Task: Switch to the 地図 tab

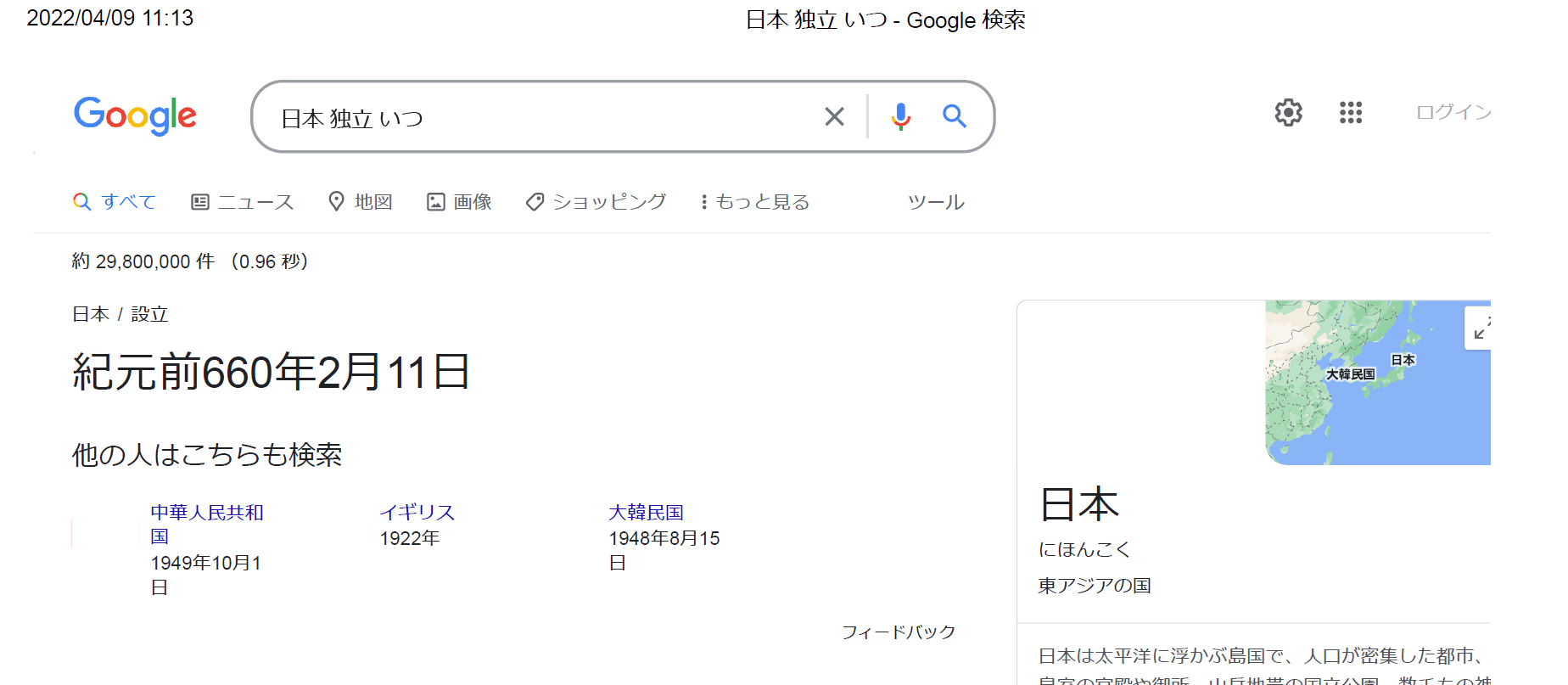Action: (x=361, y=202)
